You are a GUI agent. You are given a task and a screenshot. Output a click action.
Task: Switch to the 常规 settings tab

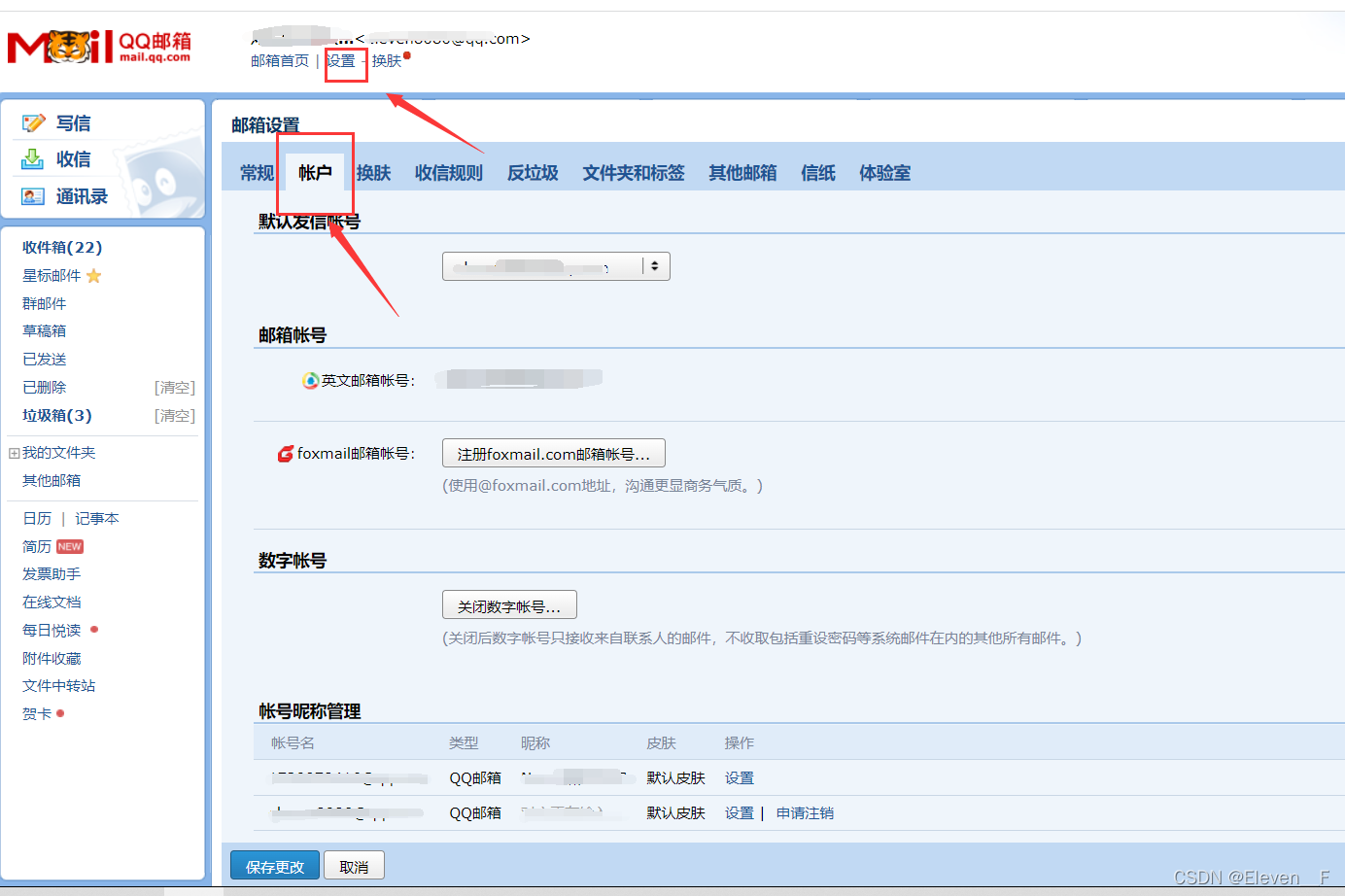click(257, 173)
